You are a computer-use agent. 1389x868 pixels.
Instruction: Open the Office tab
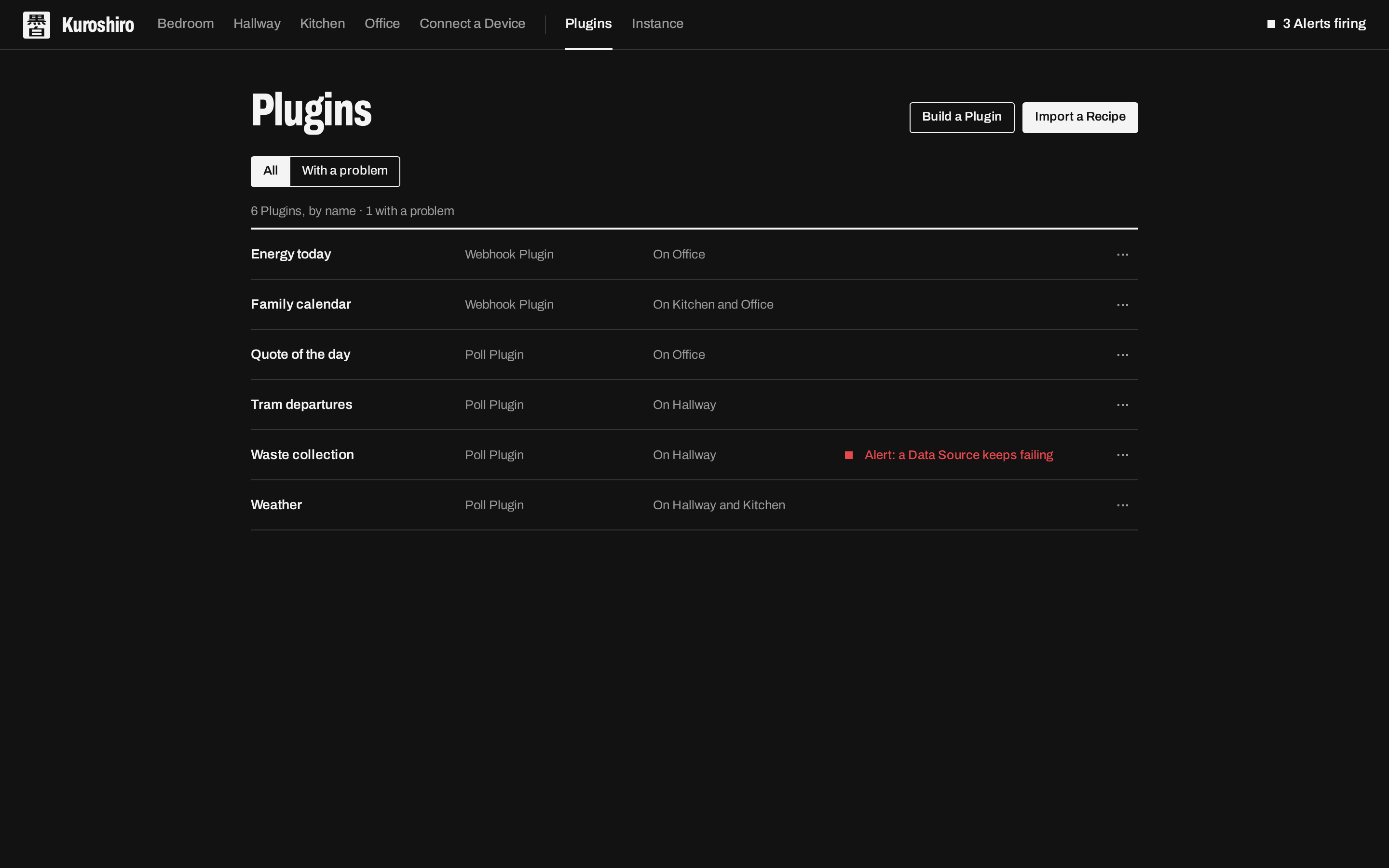point(381,24)
